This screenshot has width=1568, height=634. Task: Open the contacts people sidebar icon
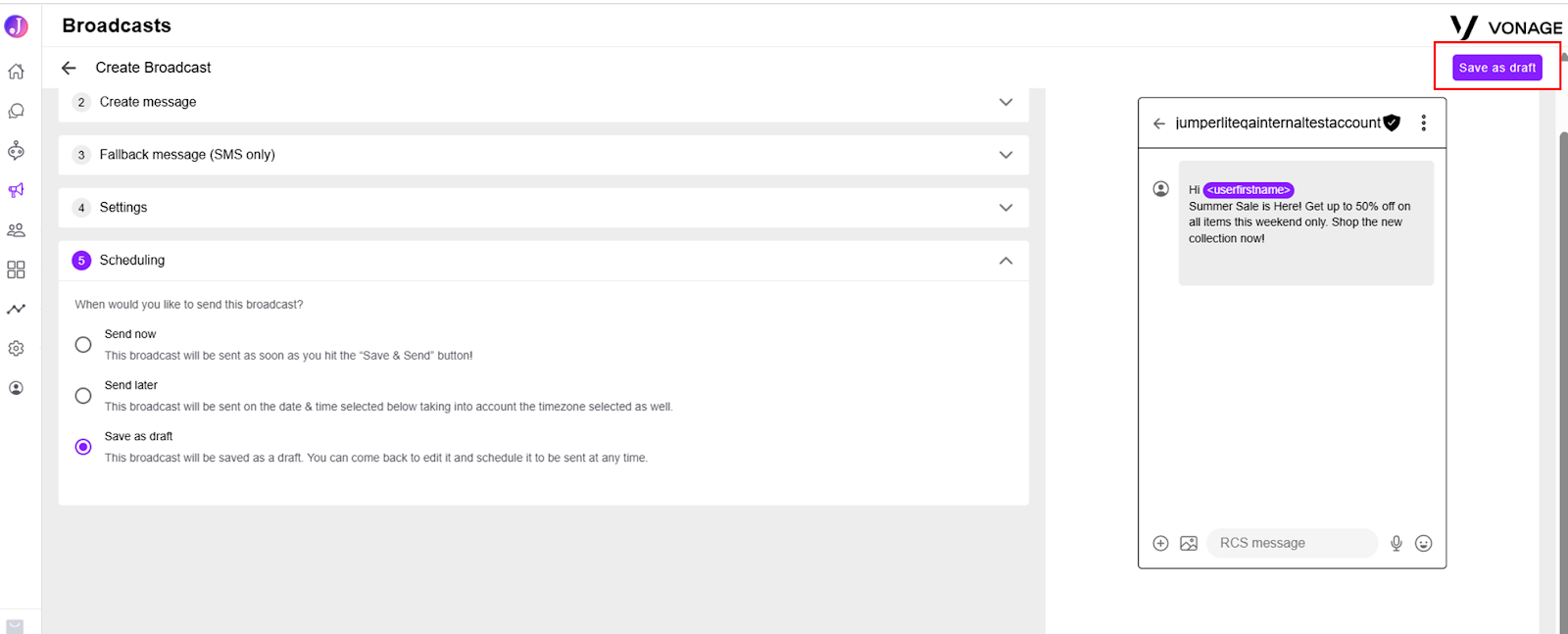click(x=16, y=230)
